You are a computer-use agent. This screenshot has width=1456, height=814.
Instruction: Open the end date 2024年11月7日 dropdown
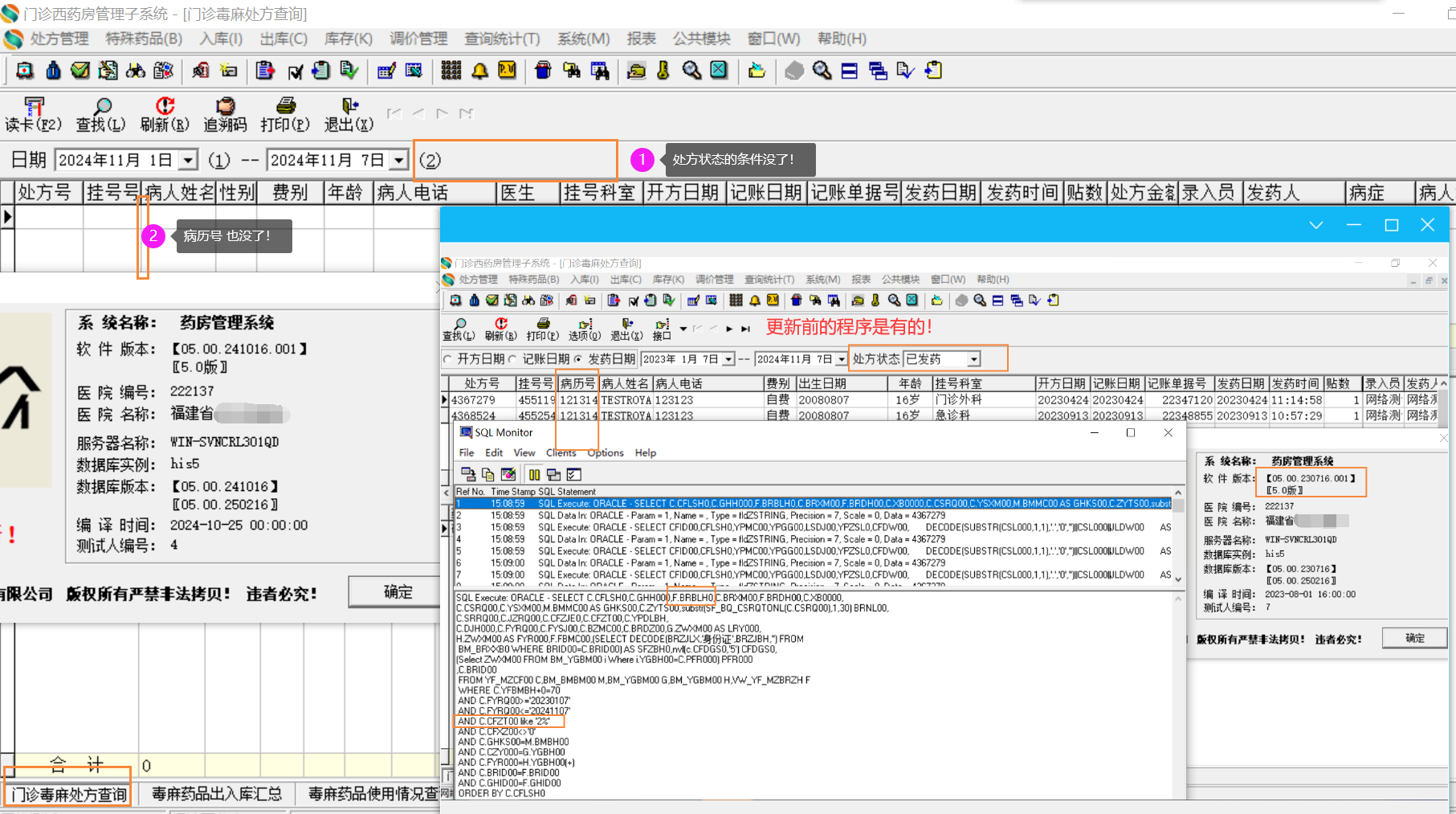[x=398, y=160]
